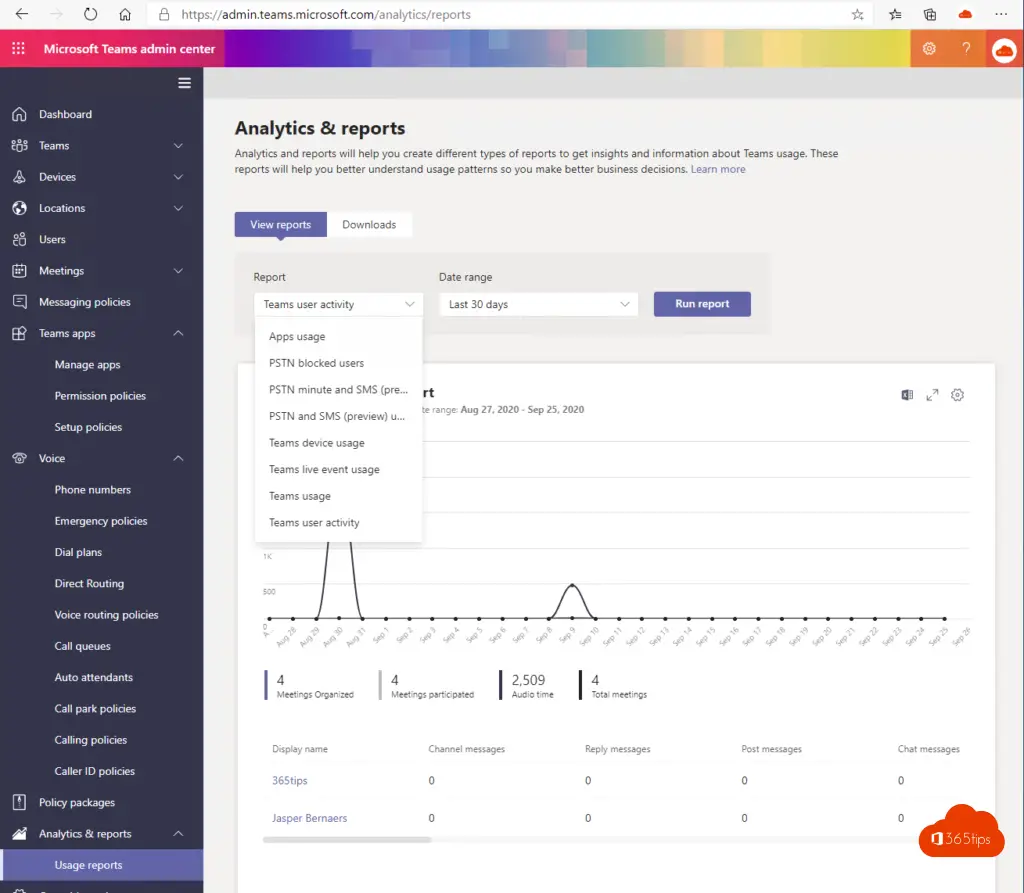Screen dimensions: 1024x893
Task: Open Usage reports in sidebar
Action: [x=103, y=865]
